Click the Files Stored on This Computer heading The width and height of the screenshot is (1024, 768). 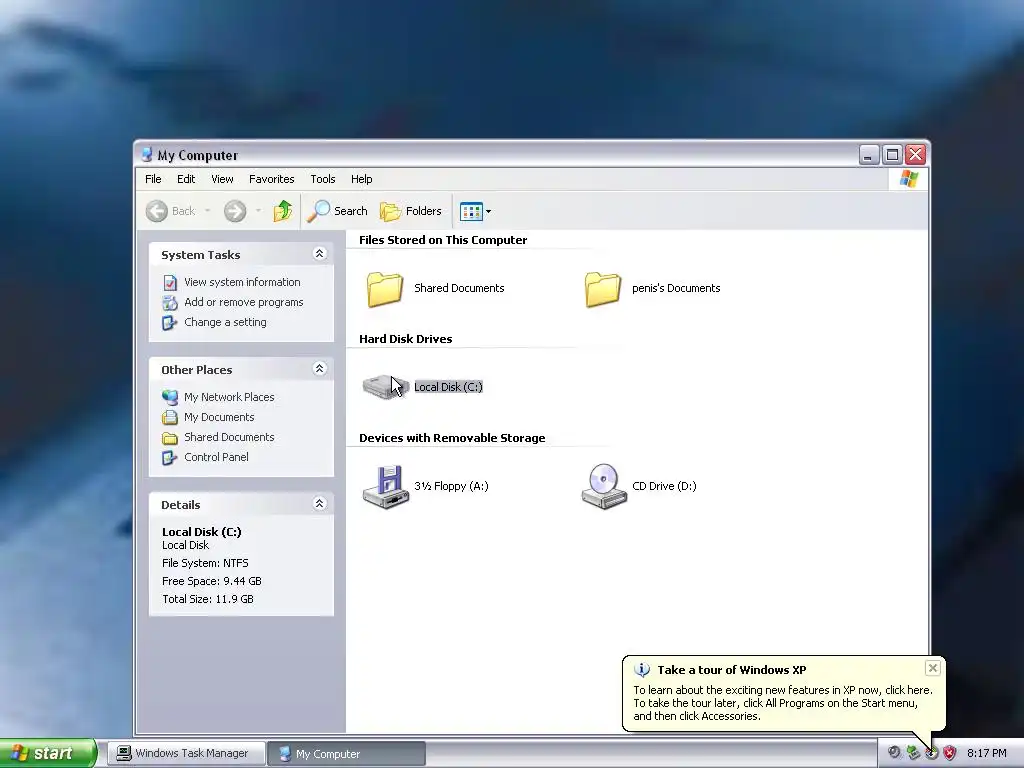[x=443, y=240]
